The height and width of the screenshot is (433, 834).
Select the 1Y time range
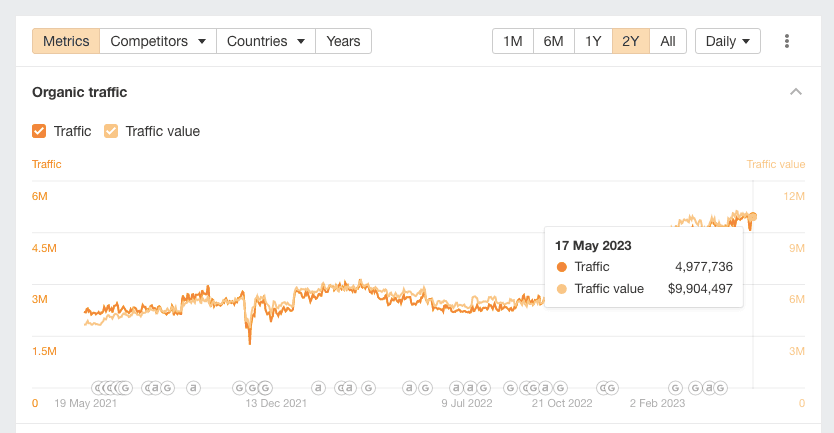click(593, 41)
